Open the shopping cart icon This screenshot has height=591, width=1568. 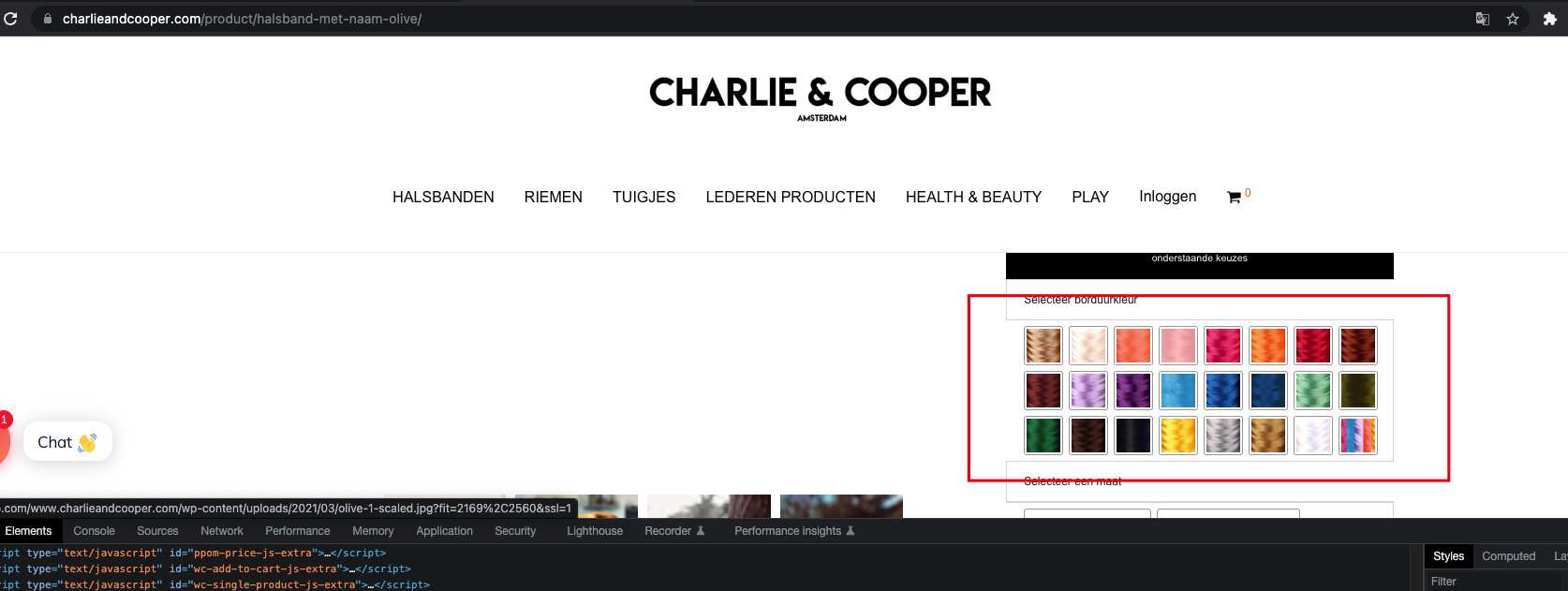[1234, 198]
